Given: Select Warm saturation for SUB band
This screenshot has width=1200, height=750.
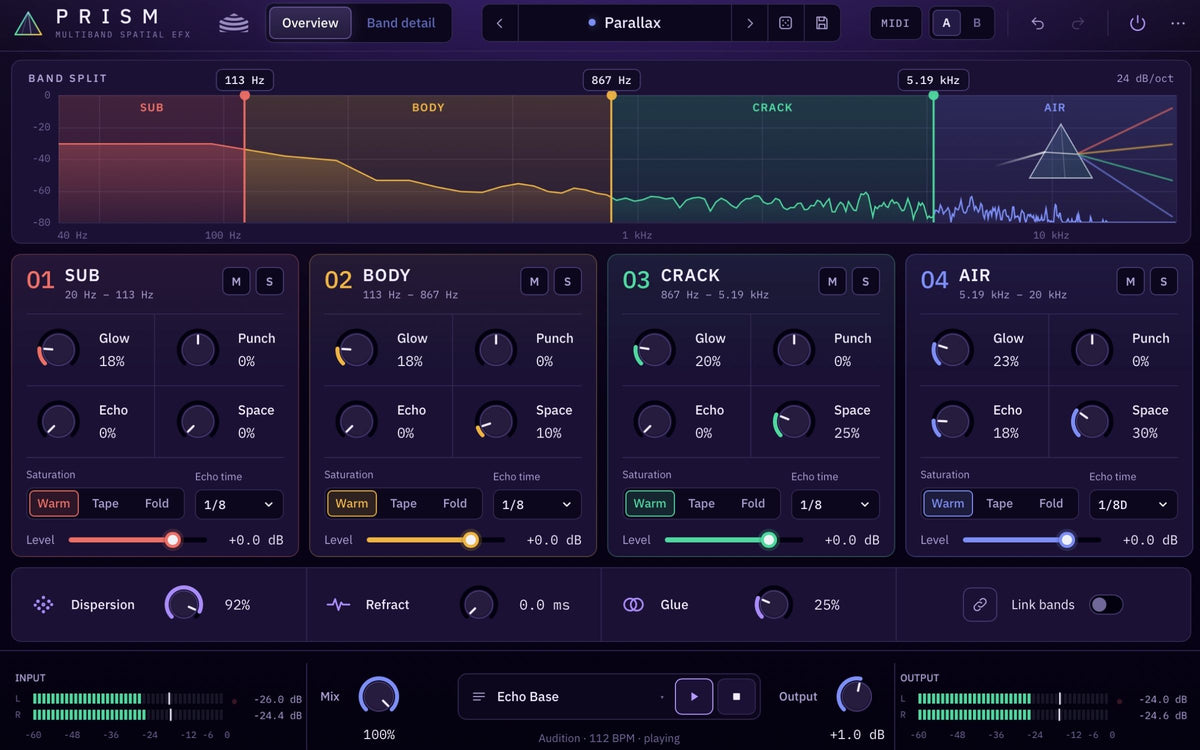Looking at the screenshot, I should click(x=54, y=503).
